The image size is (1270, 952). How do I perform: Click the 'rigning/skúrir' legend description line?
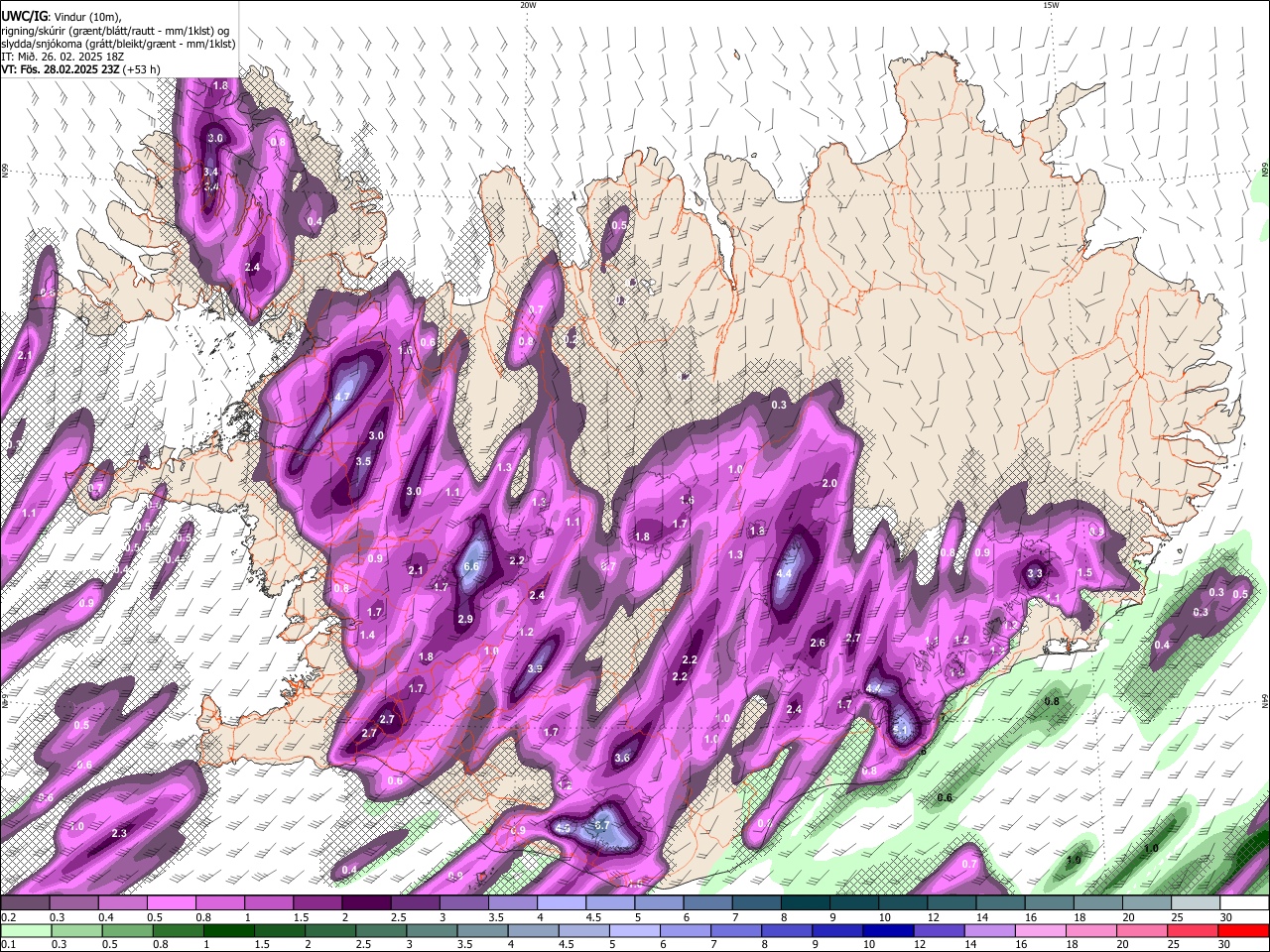115,31
